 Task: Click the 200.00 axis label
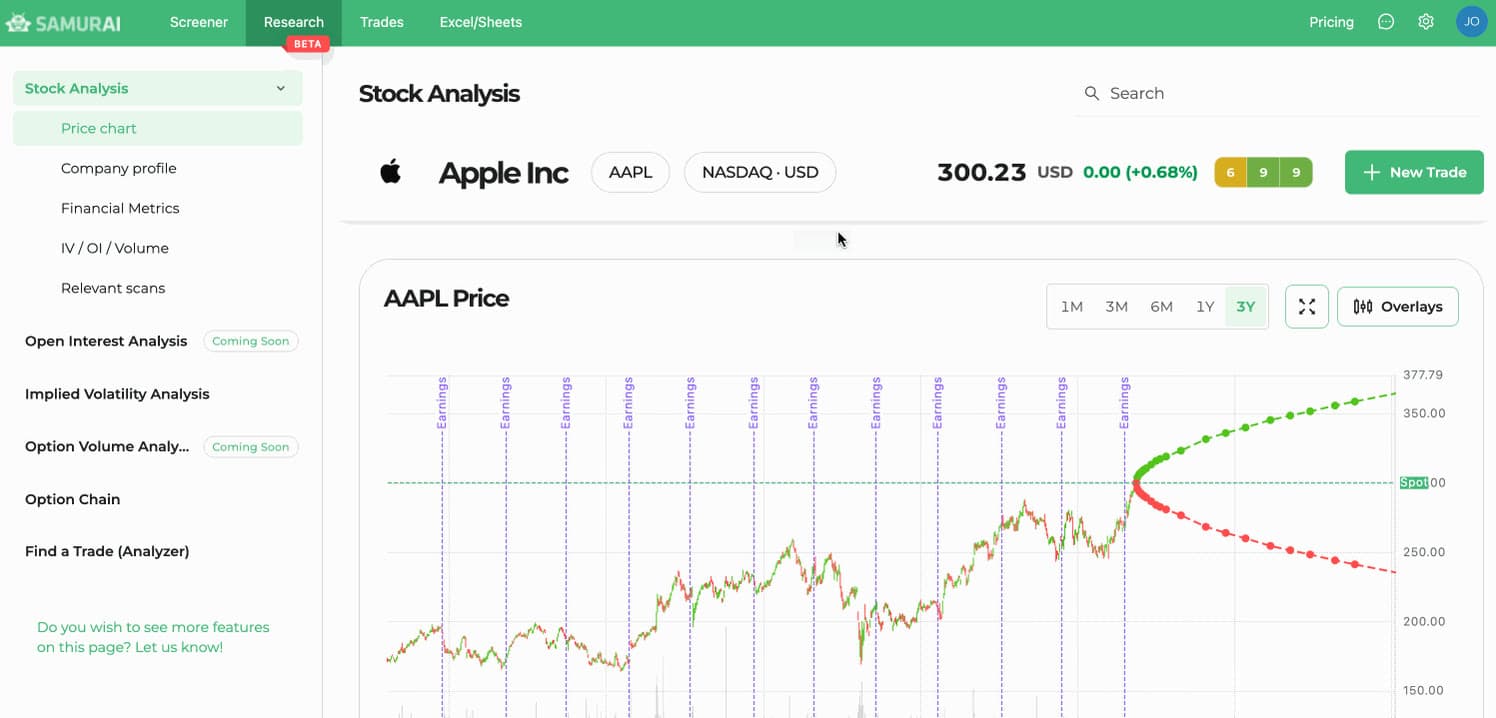(1425, 621)
